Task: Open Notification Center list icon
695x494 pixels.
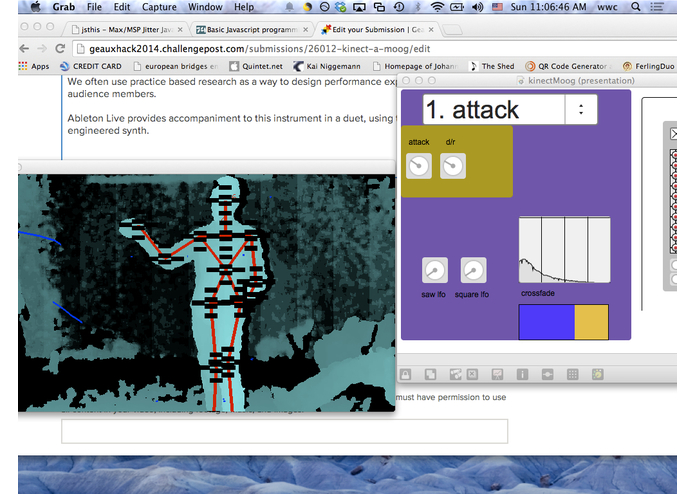Action: tap(656, 7)
